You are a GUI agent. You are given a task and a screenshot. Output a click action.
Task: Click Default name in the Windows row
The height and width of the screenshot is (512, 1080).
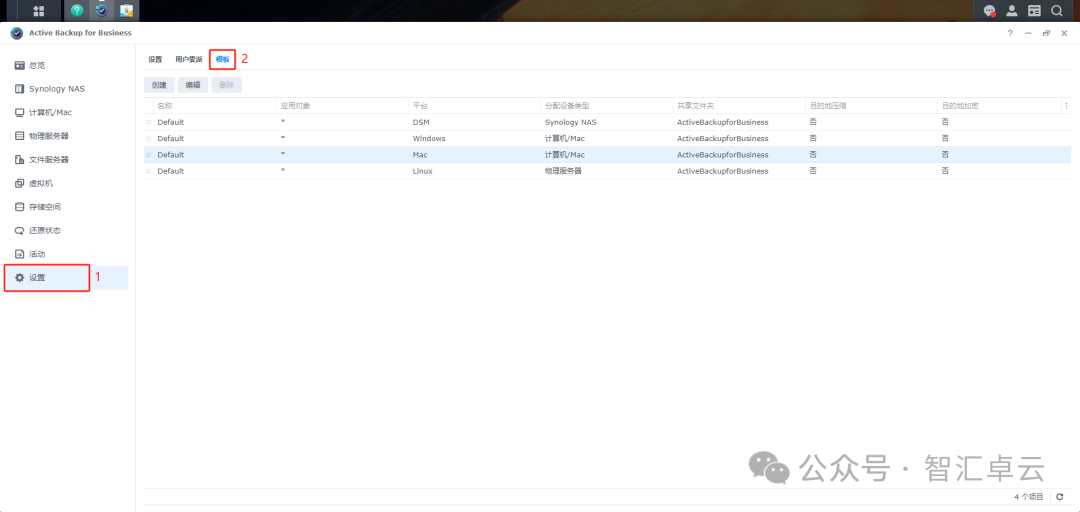(x=171, y=139)
